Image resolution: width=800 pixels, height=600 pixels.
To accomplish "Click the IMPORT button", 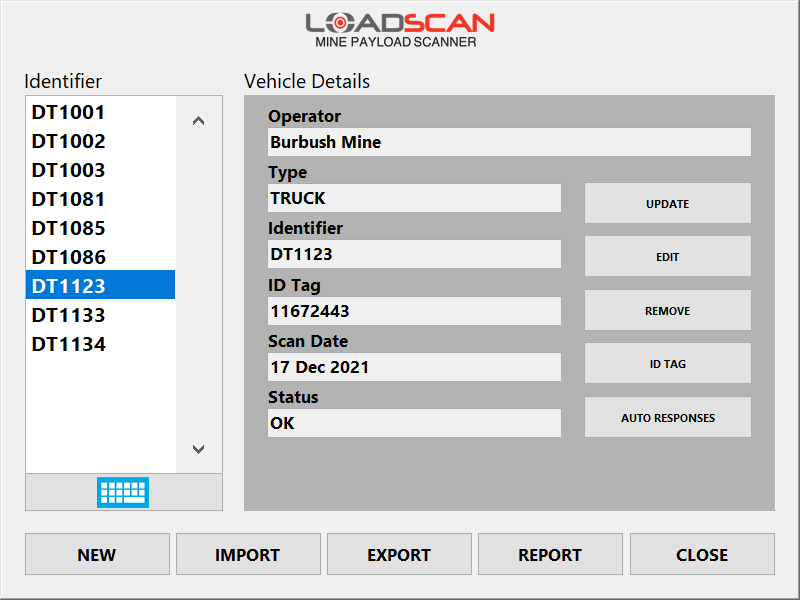I will point(248,554).
